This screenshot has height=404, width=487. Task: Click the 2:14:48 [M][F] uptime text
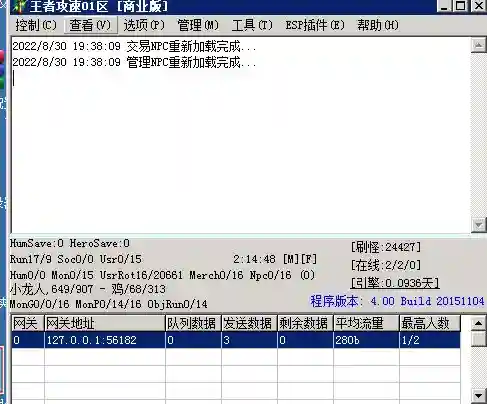pyautogui.click(x=275, y=259)
